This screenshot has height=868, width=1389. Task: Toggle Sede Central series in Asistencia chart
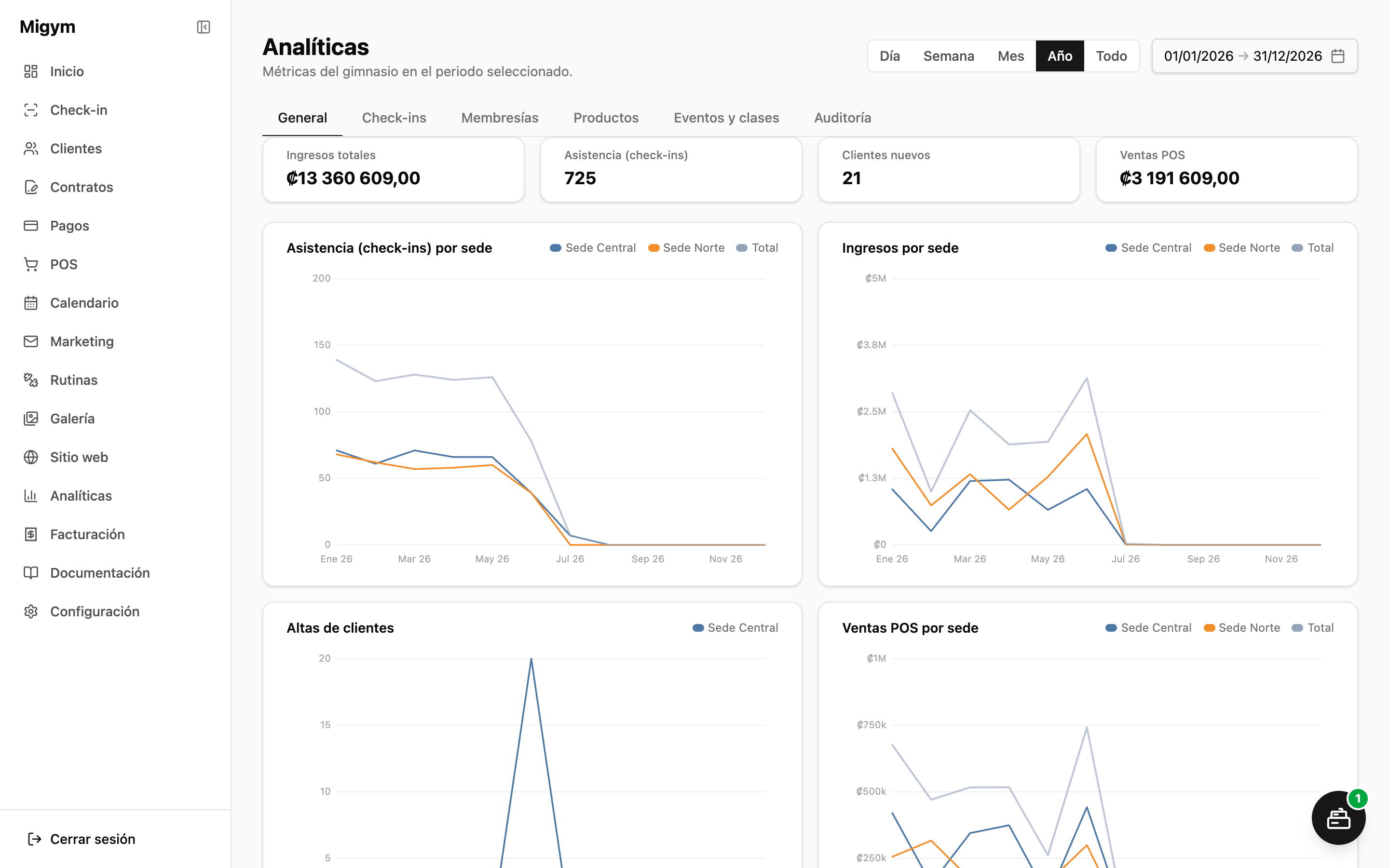coord(593,248)
